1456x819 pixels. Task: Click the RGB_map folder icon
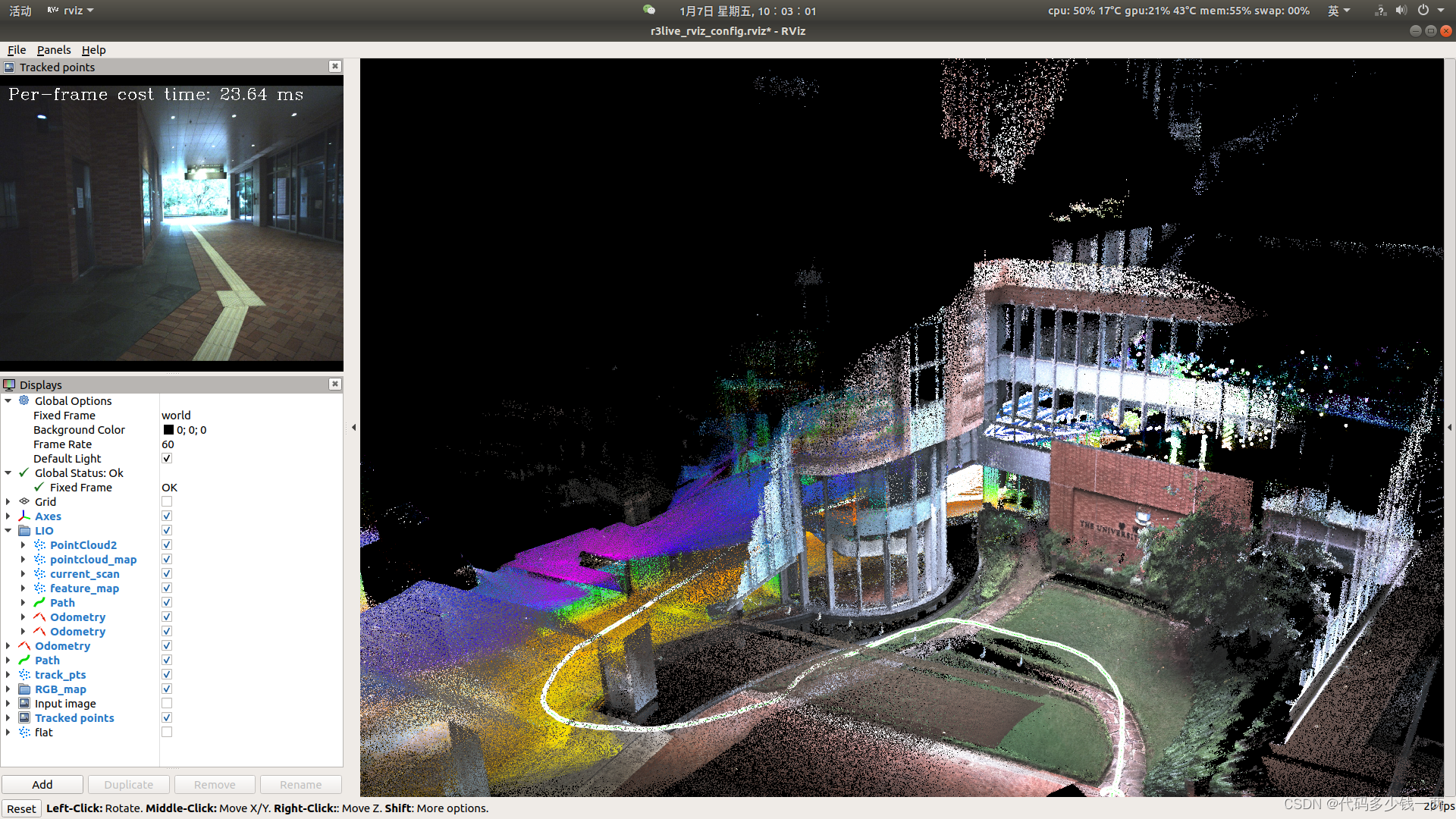pyautogui.click(x=24, y=689)
